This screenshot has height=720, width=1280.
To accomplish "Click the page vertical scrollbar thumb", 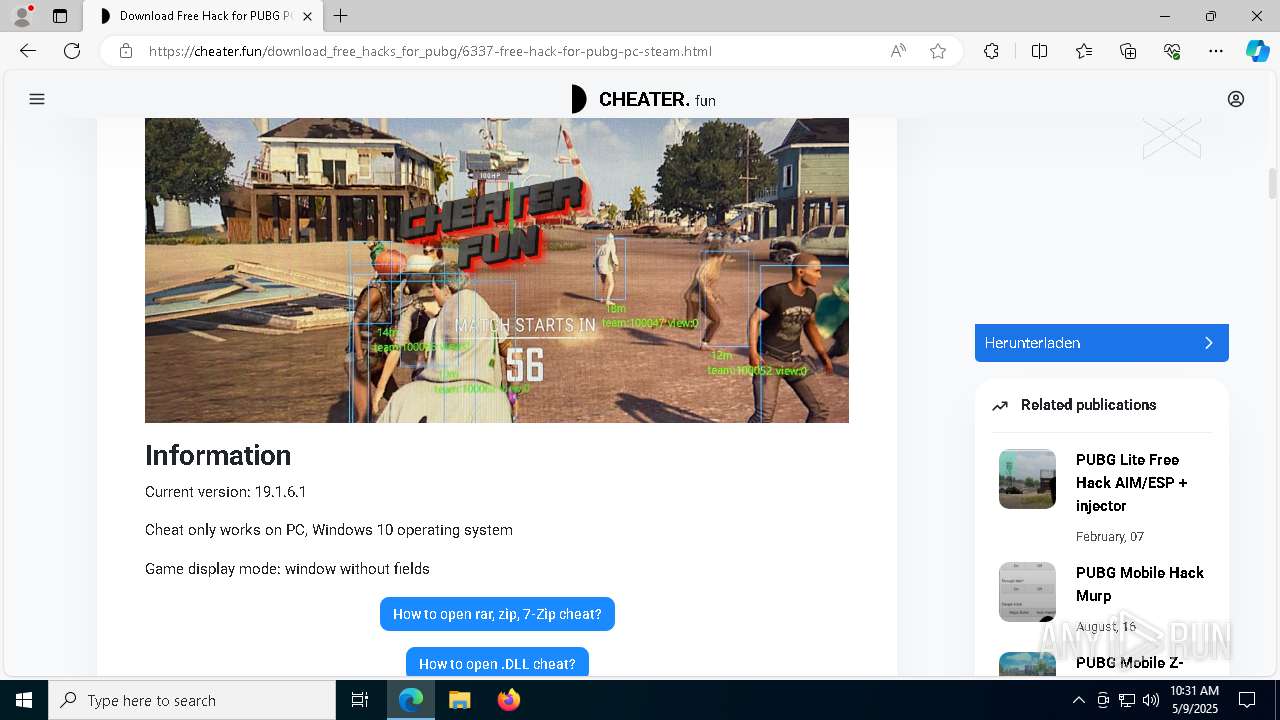I will click(1273, 184).
